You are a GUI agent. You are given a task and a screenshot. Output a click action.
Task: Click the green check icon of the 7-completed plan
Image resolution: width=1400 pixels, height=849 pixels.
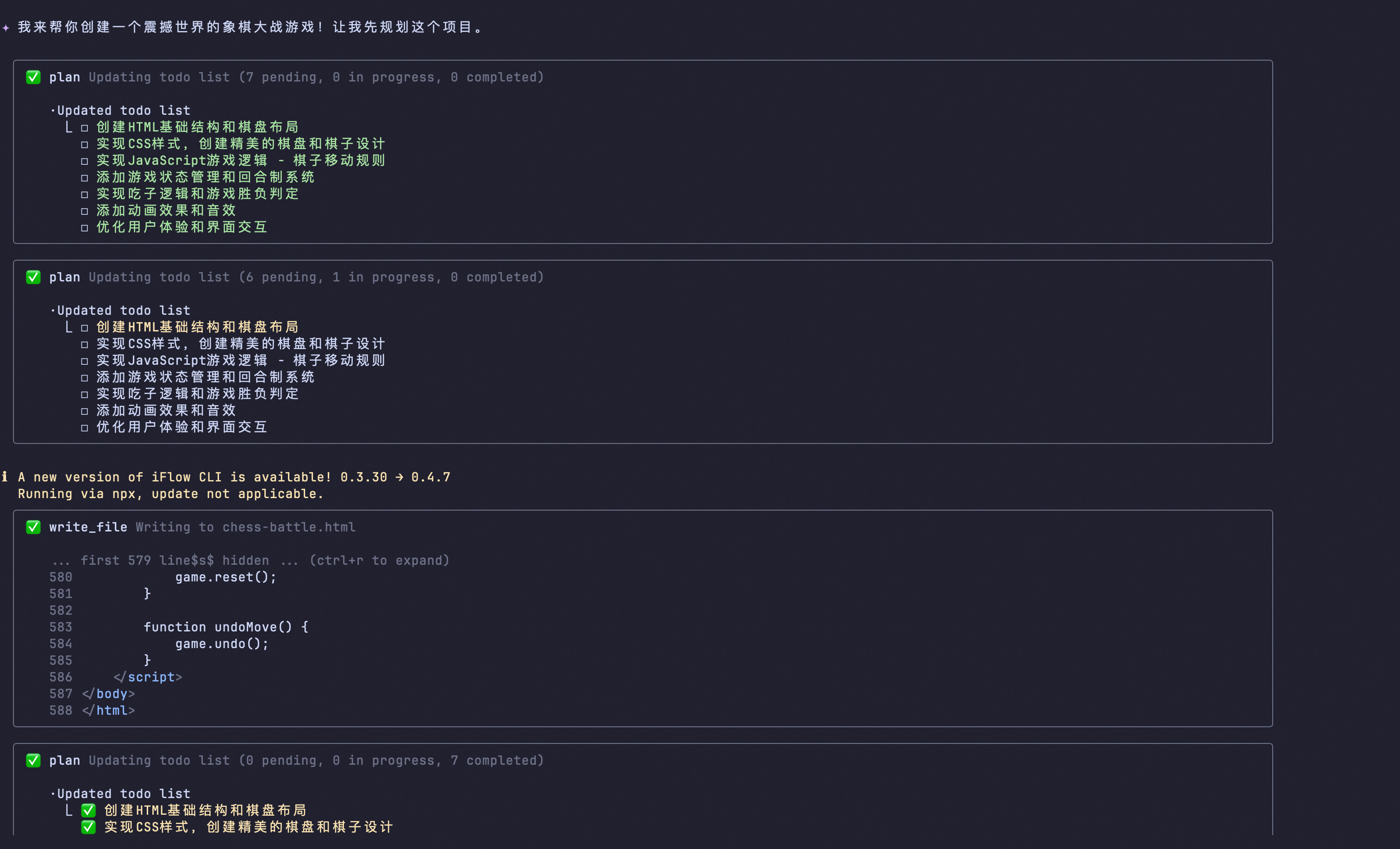33,760
